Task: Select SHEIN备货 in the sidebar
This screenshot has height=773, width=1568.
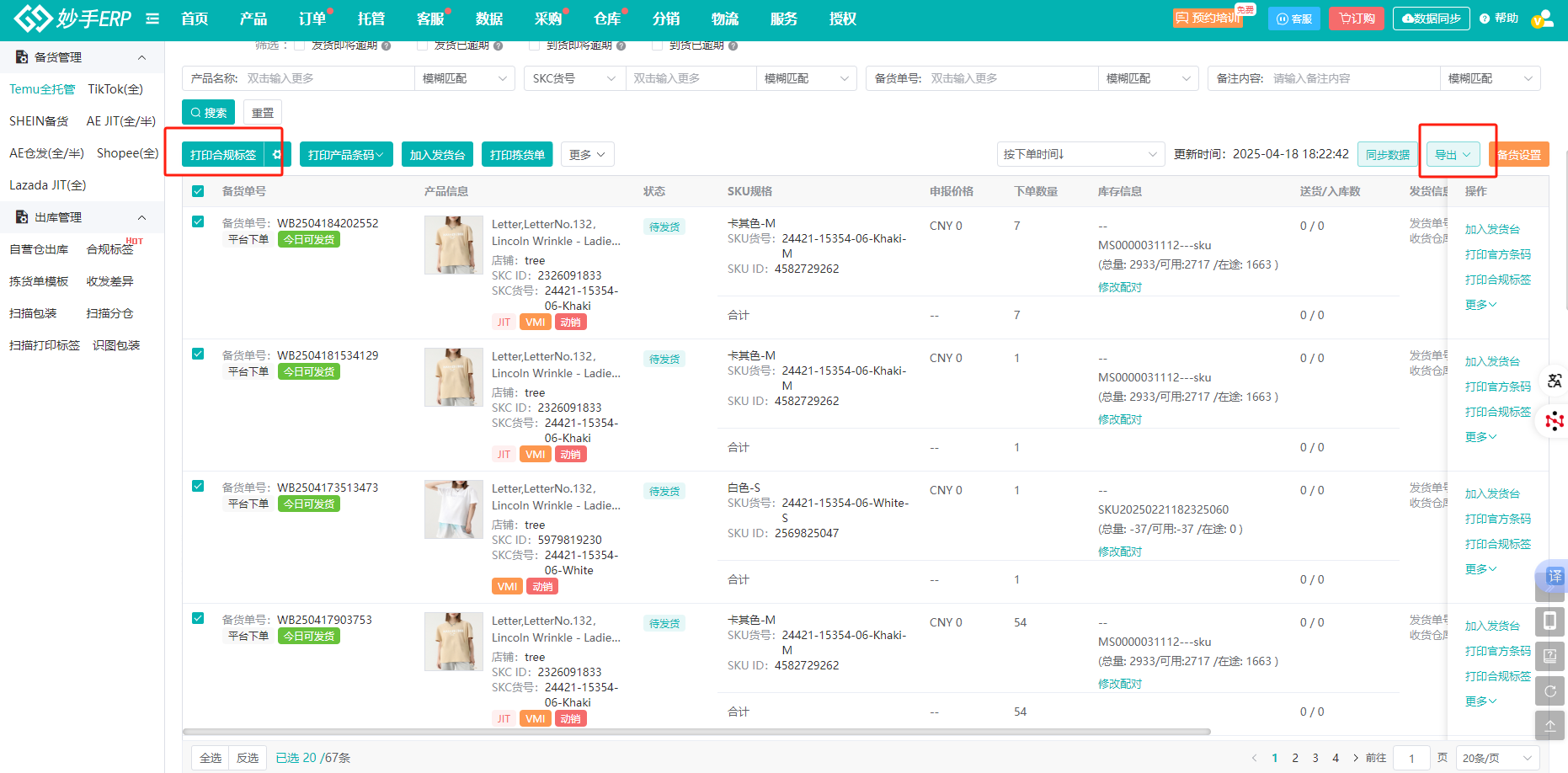Action: [39, 121]
